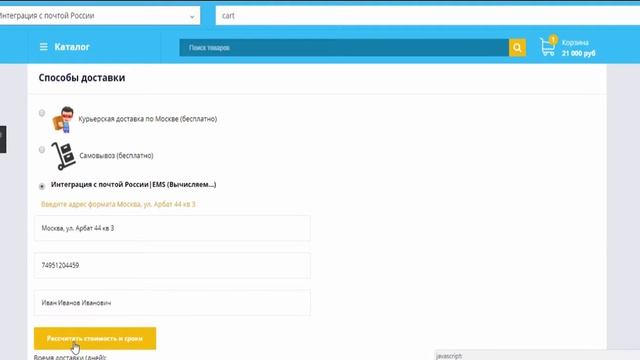
Task: Click the yellow search magnifier button
Action: click(517, 48)
